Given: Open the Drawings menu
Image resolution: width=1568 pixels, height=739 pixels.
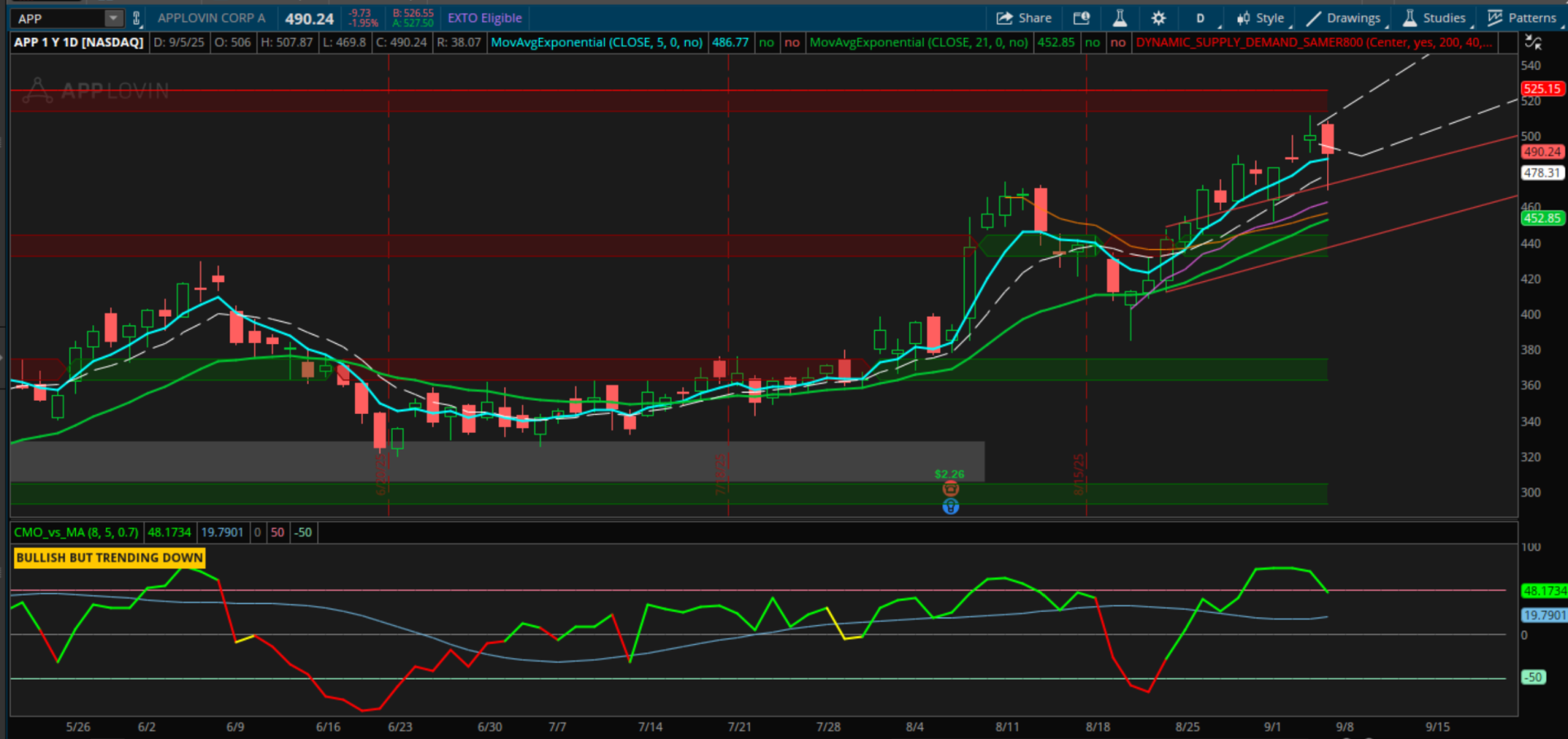Looking at the screenshot, I should click(x=1344, y=18).
